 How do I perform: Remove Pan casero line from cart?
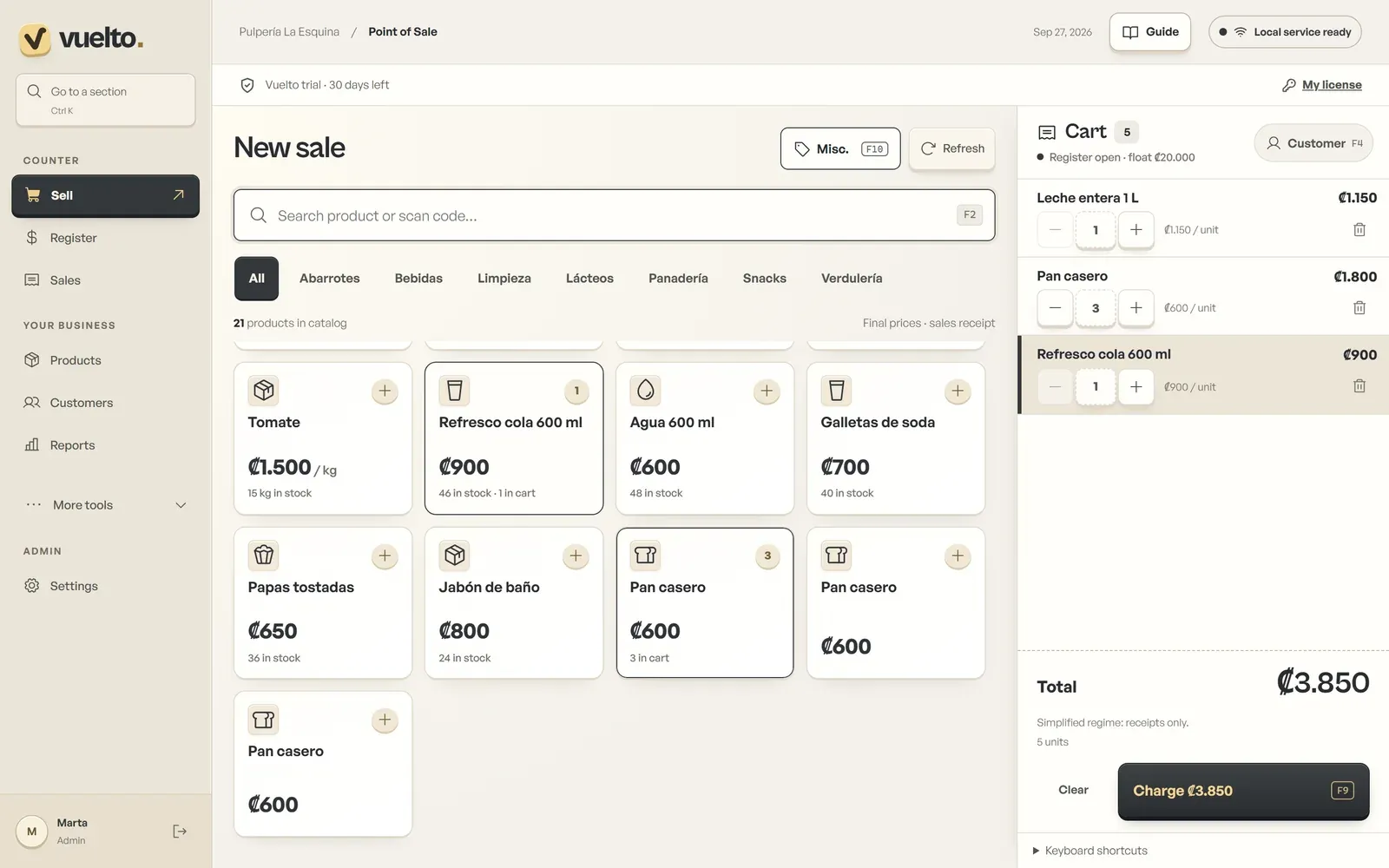[x=1359, y=308]
